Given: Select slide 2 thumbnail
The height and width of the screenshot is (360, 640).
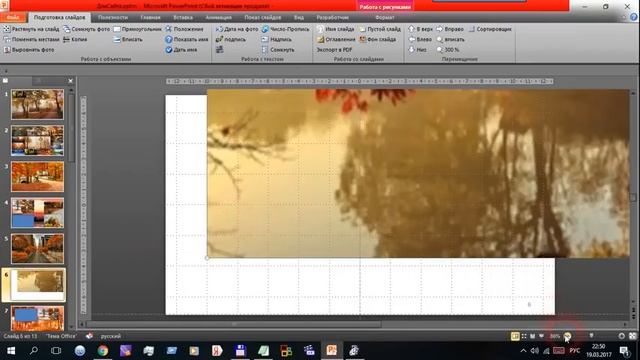Looking at the screenshot, I should pos(37,140).
